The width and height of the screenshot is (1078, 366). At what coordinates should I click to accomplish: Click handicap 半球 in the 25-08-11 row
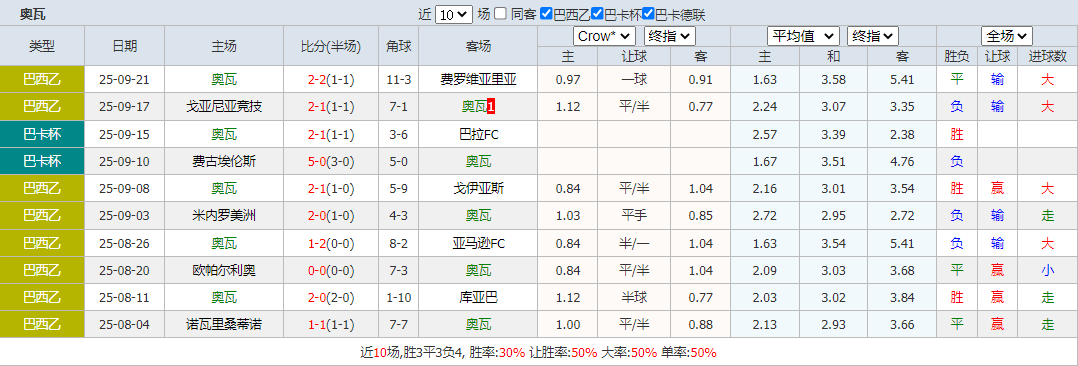pos(634,298)
